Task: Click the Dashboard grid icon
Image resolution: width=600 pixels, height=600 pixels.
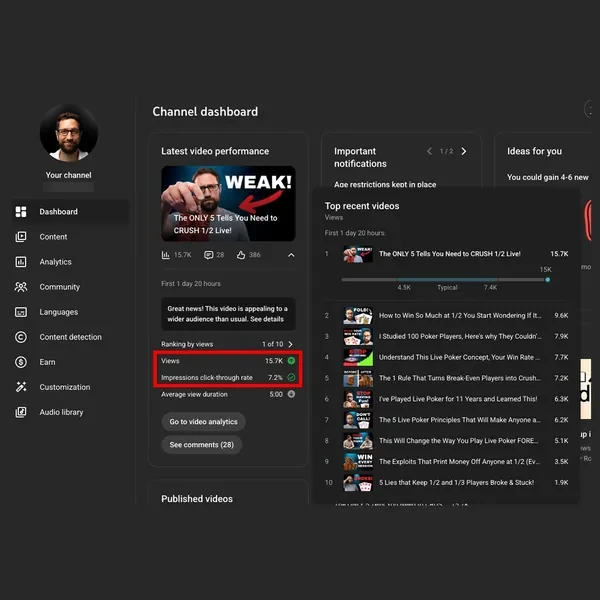Action: pyautogui.click(x=21, y=212)
